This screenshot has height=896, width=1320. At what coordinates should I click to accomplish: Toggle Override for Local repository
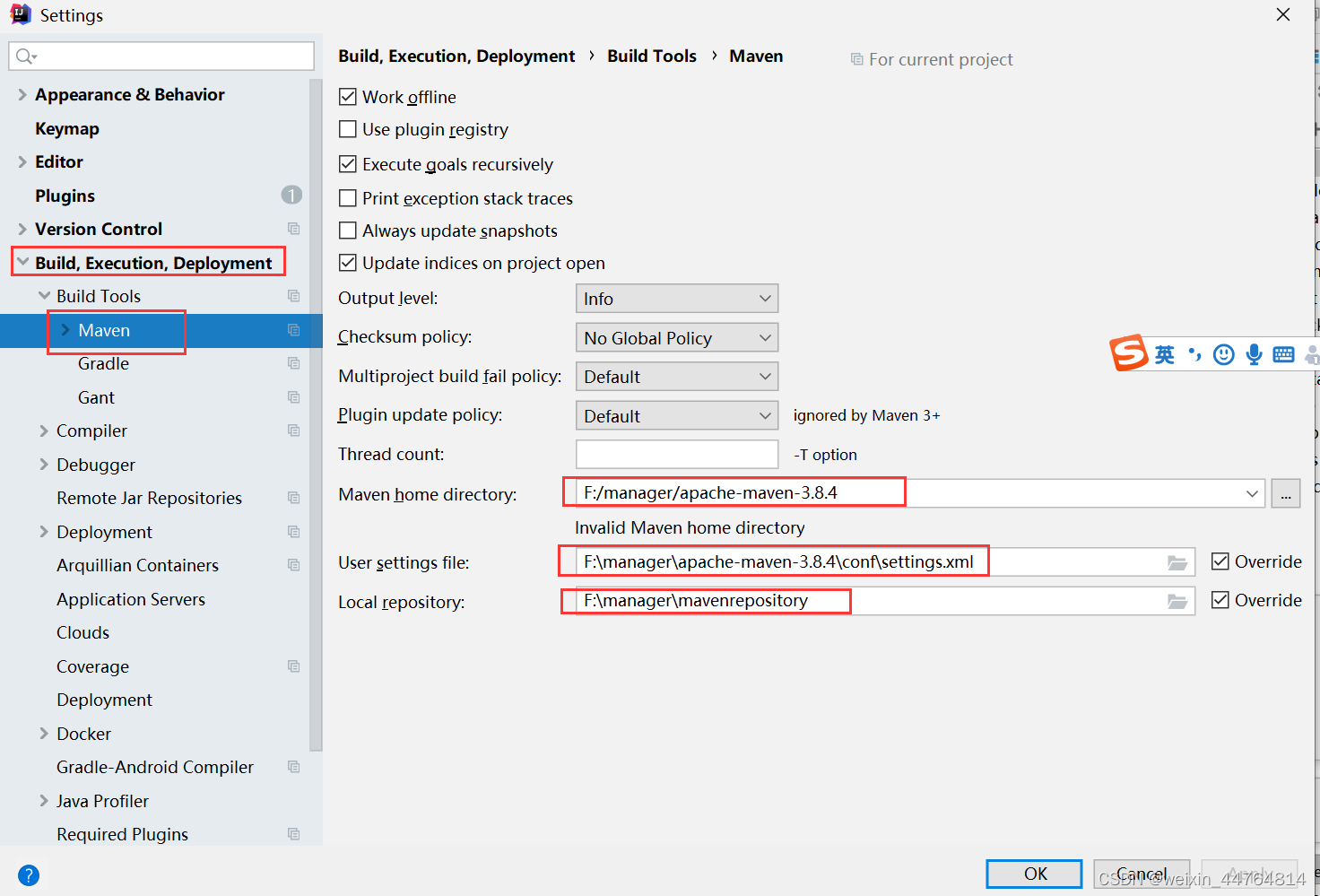click(x=1220, y=600)
